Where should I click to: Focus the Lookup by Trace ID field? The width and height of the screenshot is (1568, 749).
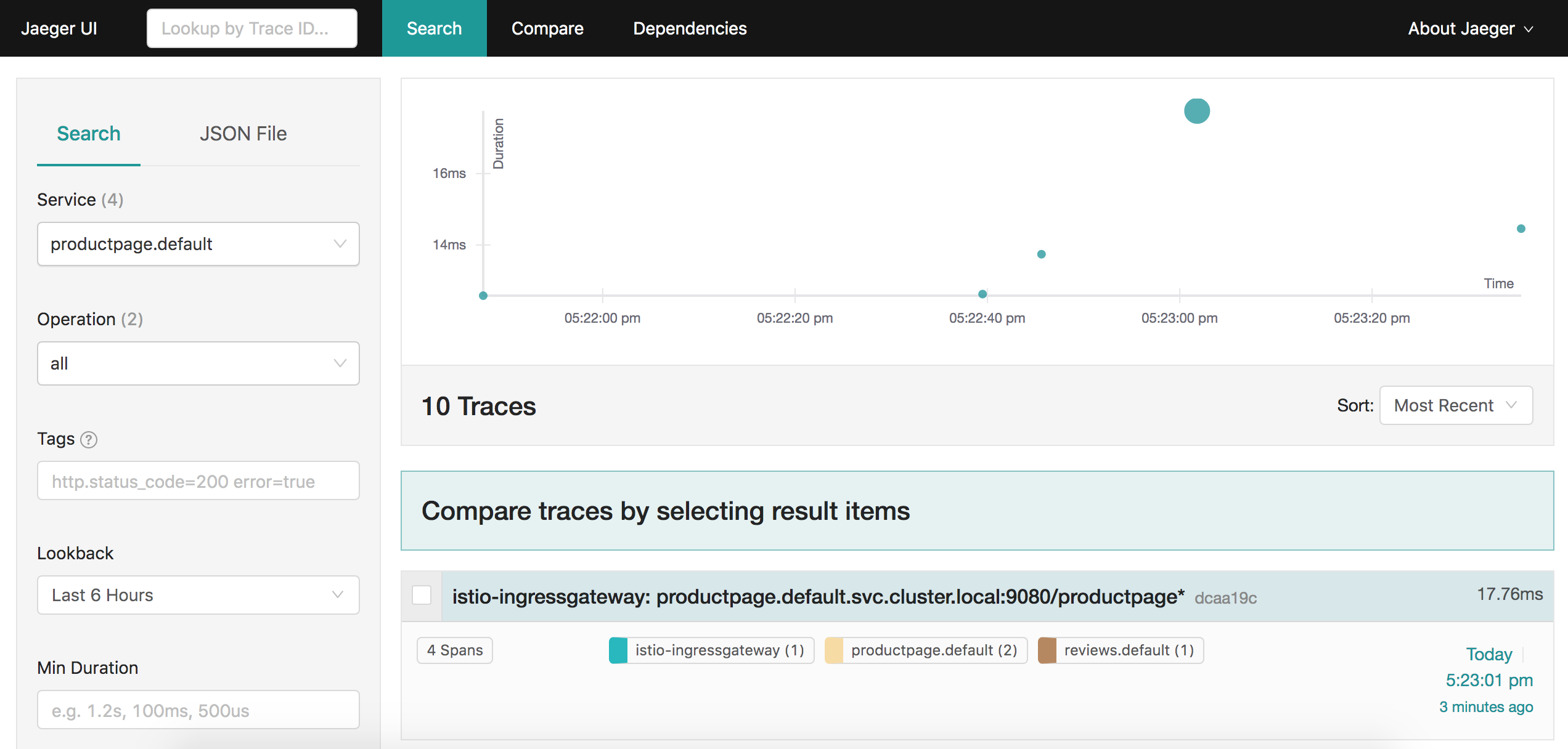[251, 28]
